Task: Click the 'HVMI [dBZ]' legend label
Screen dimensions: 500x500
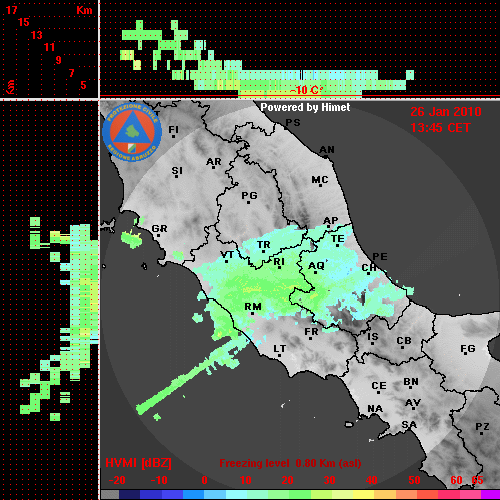Action: point(138,463)
